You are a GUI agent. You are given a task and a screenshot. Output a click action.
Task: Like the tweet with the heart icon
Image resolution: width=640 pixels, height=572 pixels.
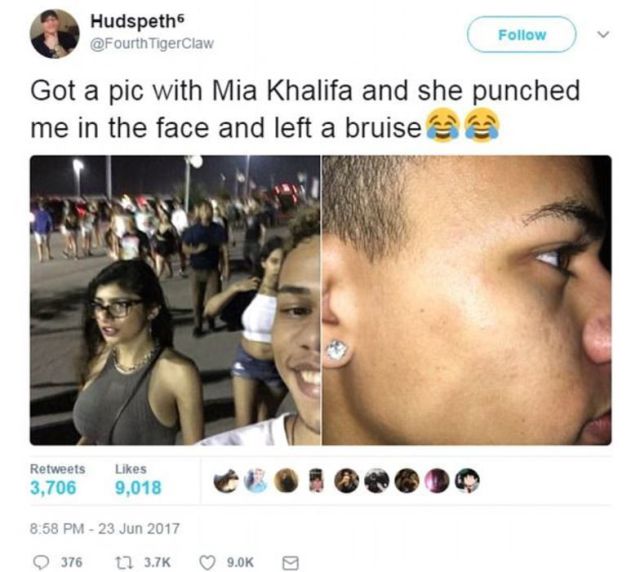[207, 563]
